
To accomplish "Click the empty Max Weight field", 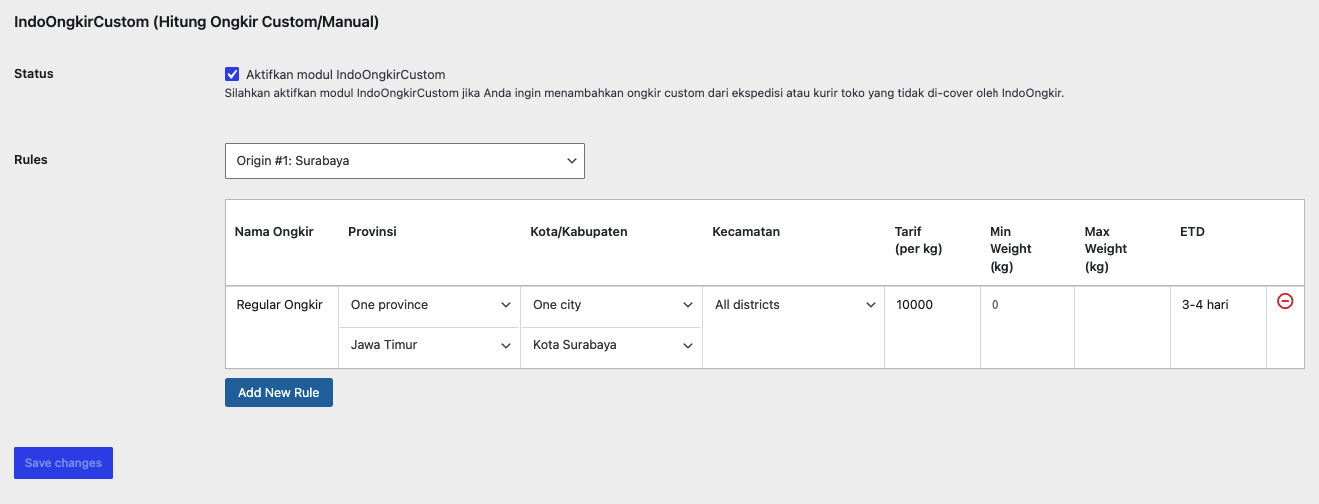I will click(1122, 305).
